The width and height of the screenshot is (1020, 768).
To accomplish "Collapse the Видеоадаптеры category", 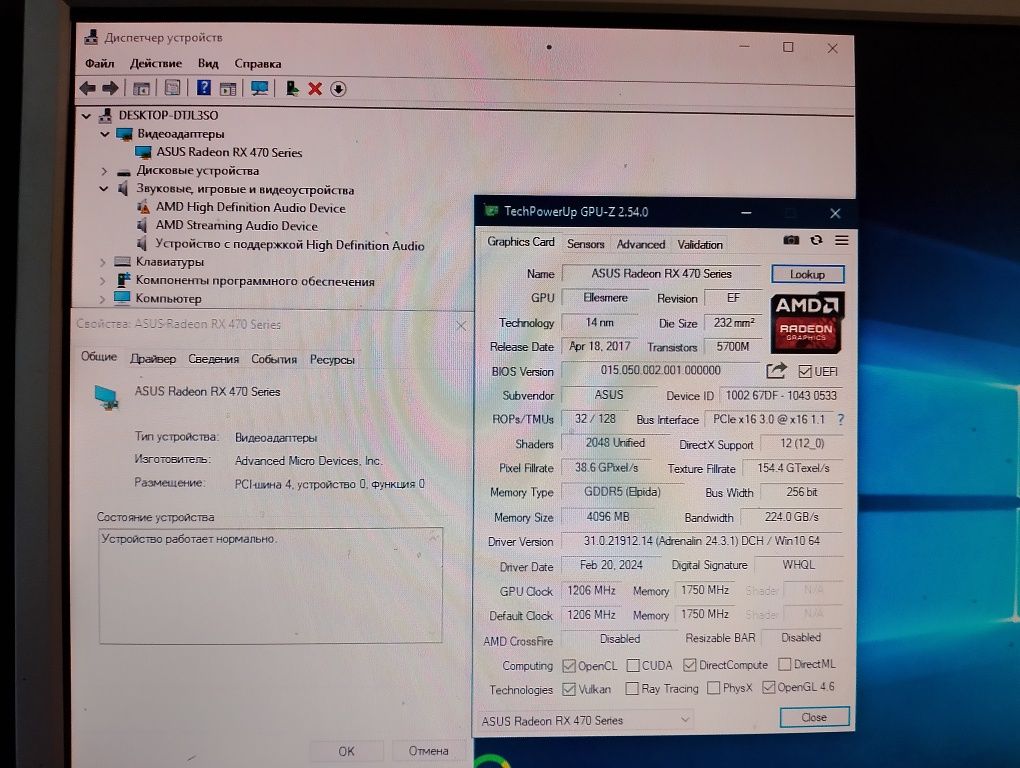I will (x=105, y=133).
